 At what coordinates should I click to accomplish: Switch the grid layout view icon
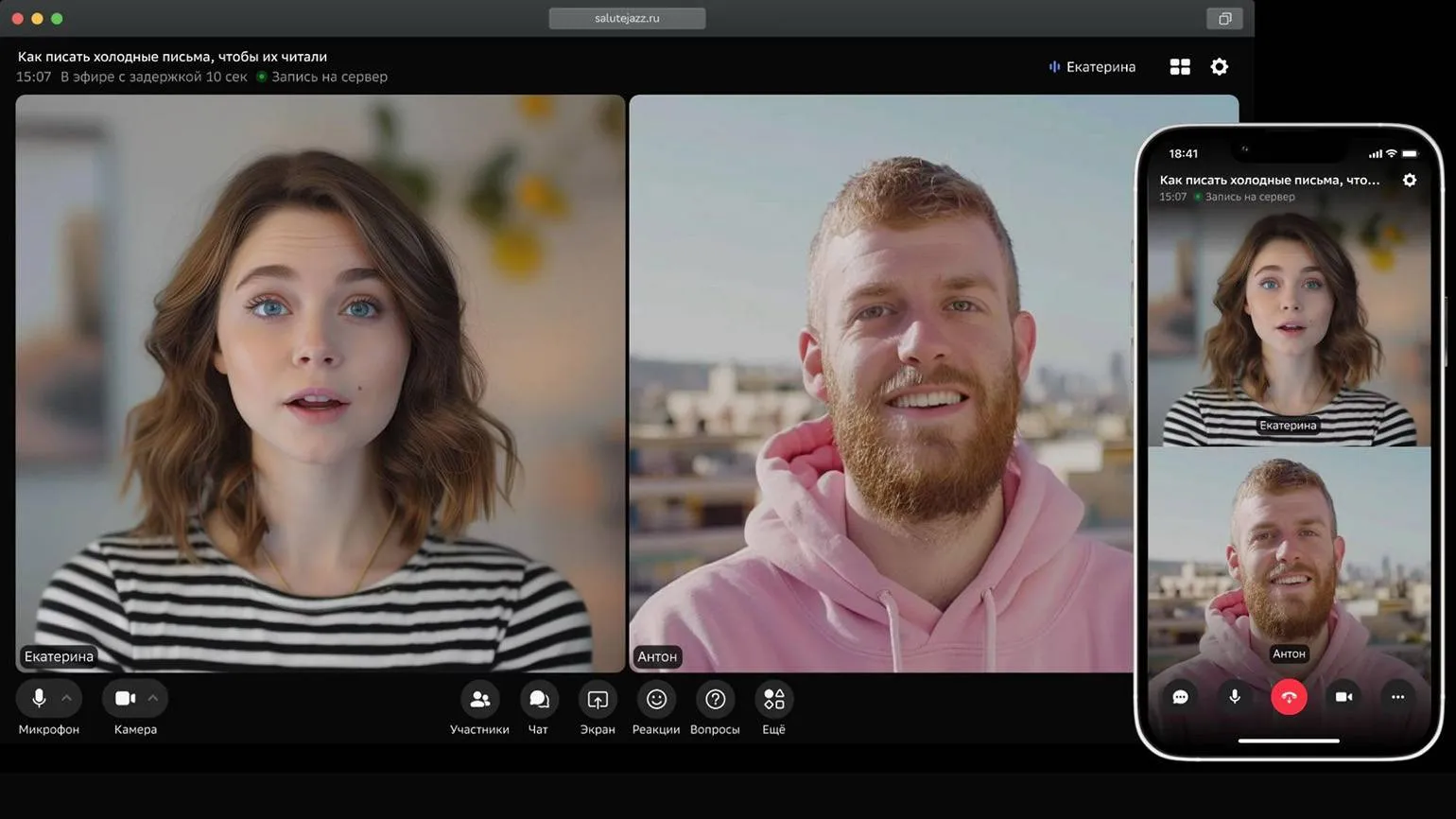click(x=1180, y=67)
